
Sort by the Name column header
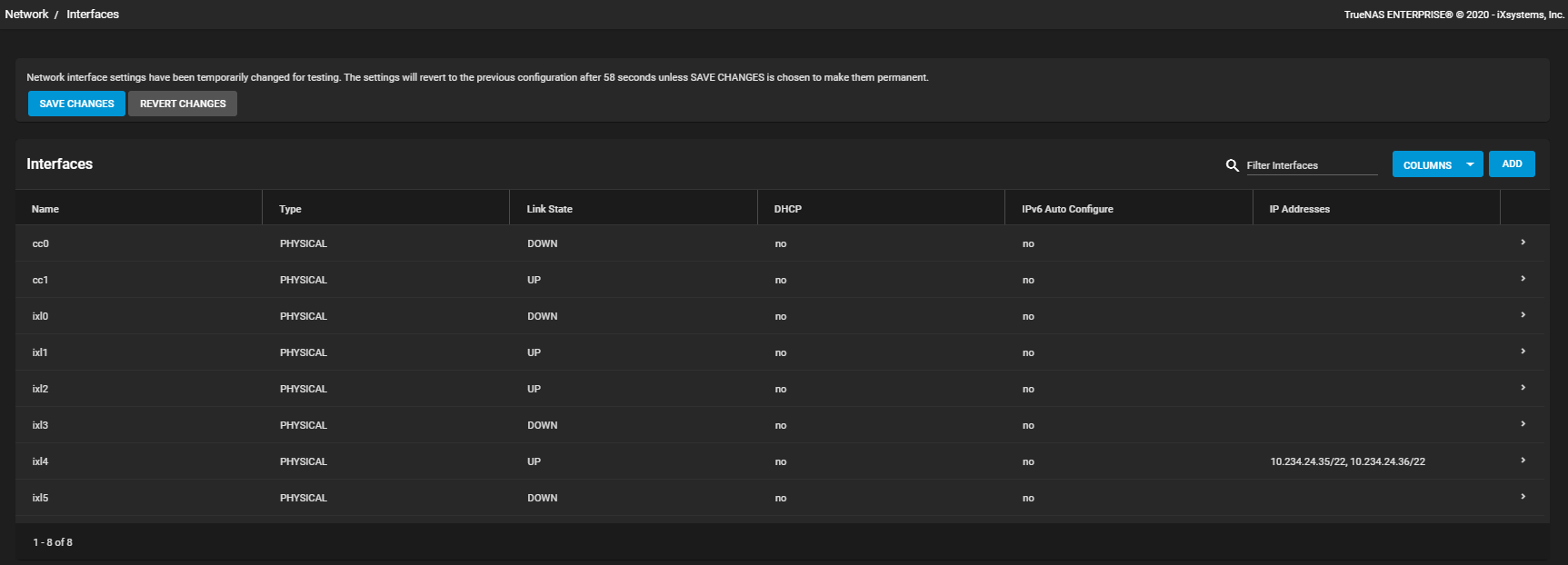(45, 209)
